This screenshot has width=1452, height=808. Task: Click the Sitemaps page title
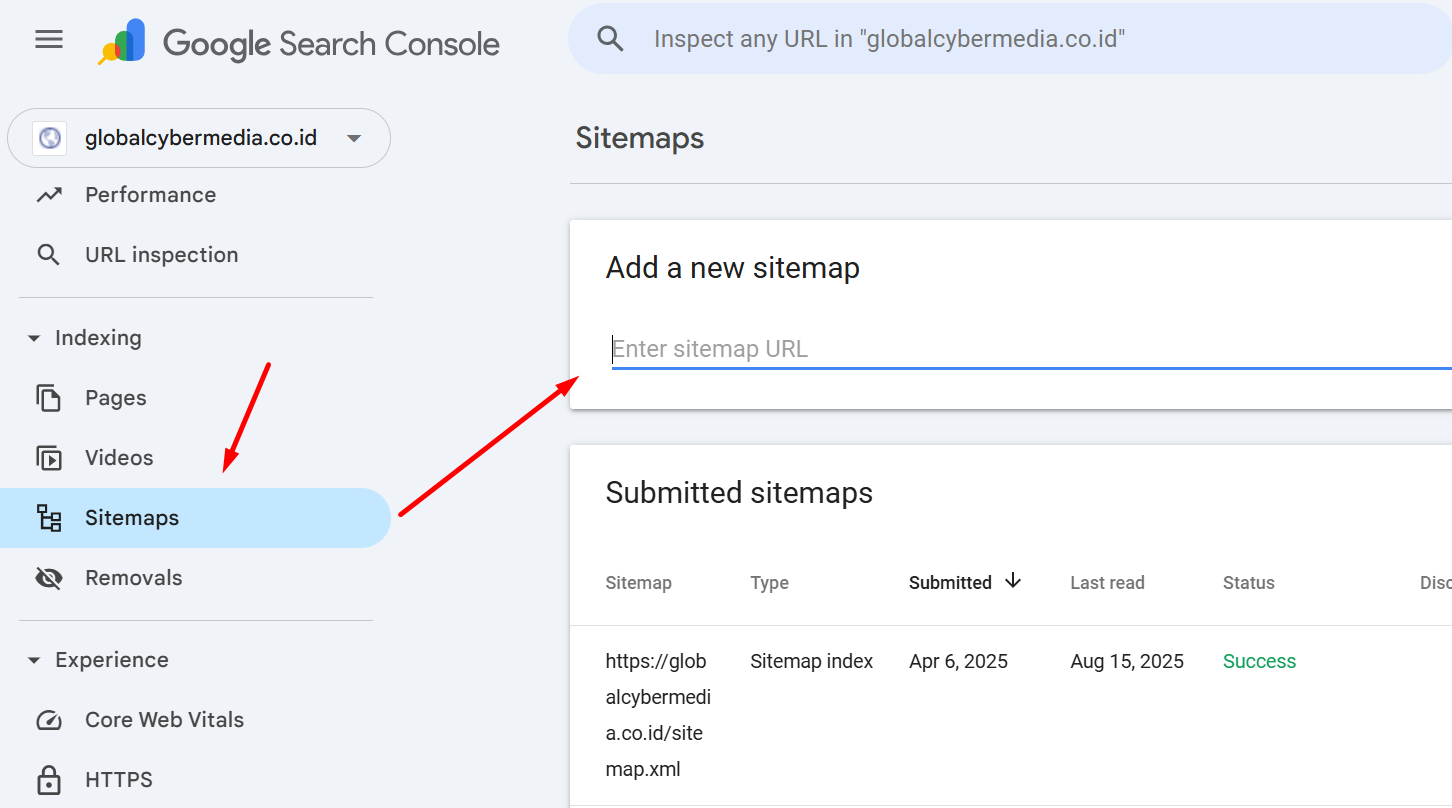coord(640,138)
